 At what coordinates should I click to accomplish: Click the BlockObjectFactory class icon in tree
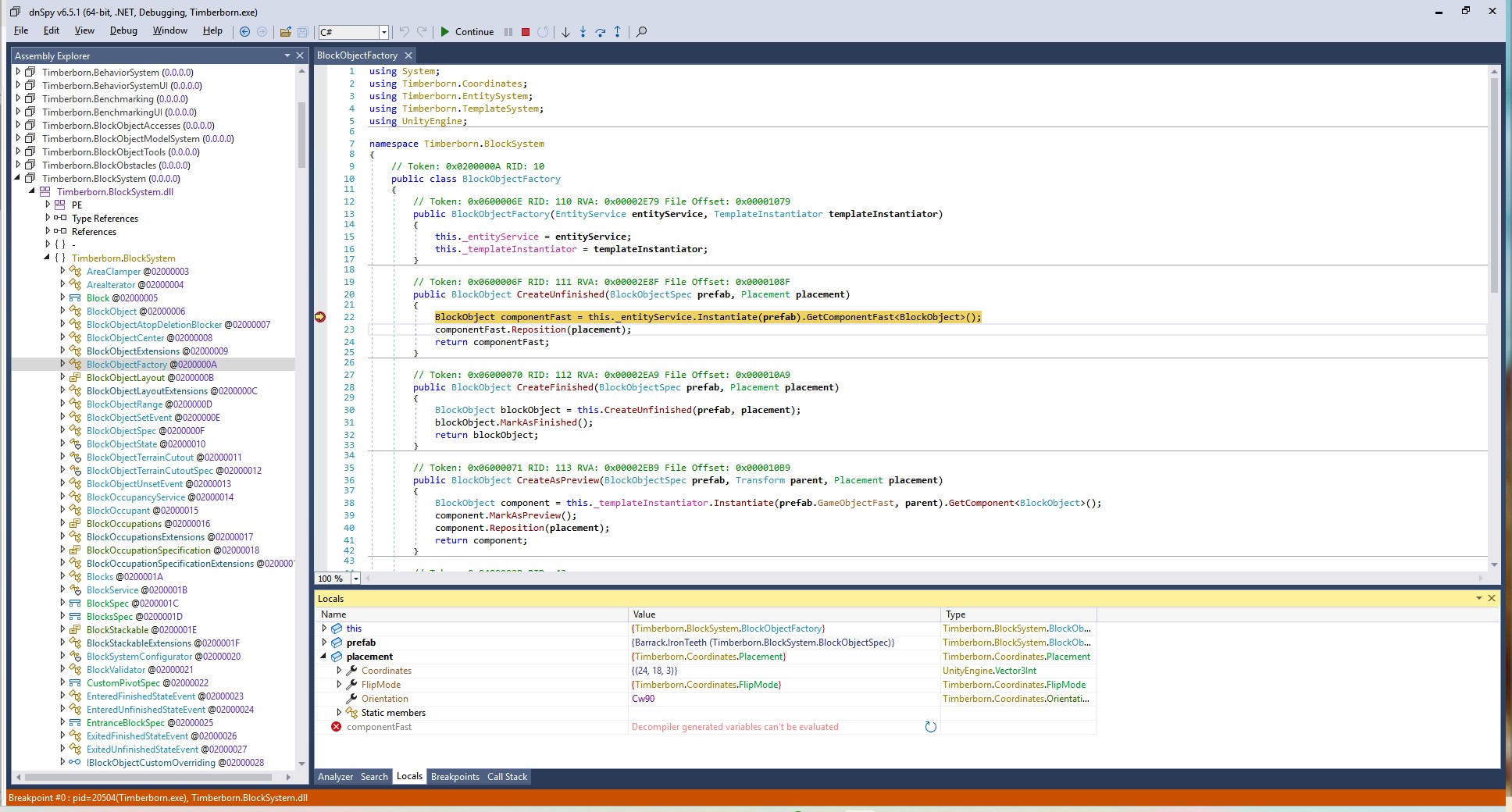[76, 364]
